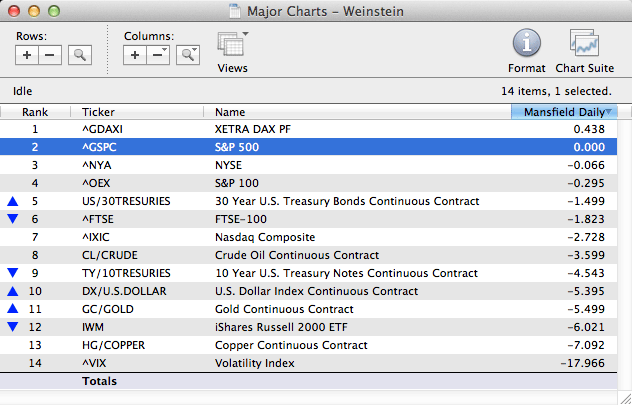Remove a row with minus button
Screen dimensions: 632x405
point(48,55)
